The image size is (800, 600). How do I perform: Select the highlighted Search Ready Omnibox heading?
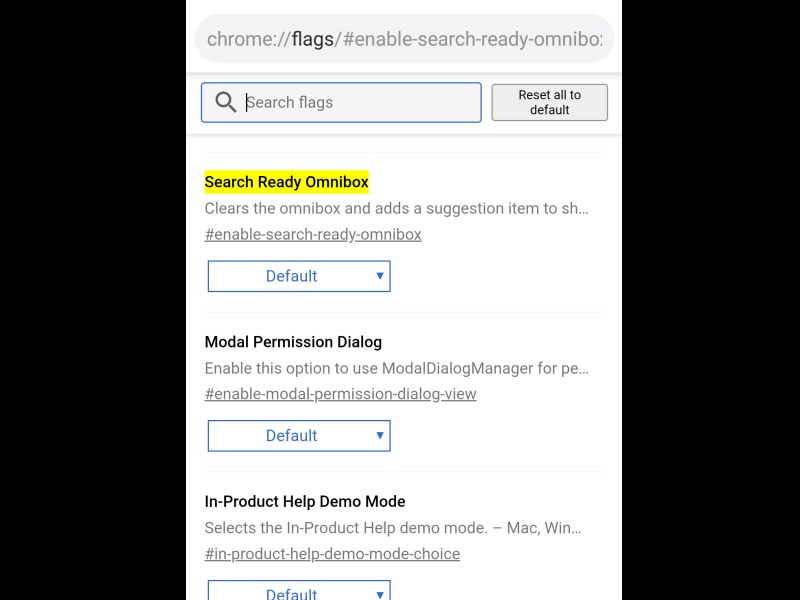286,182
